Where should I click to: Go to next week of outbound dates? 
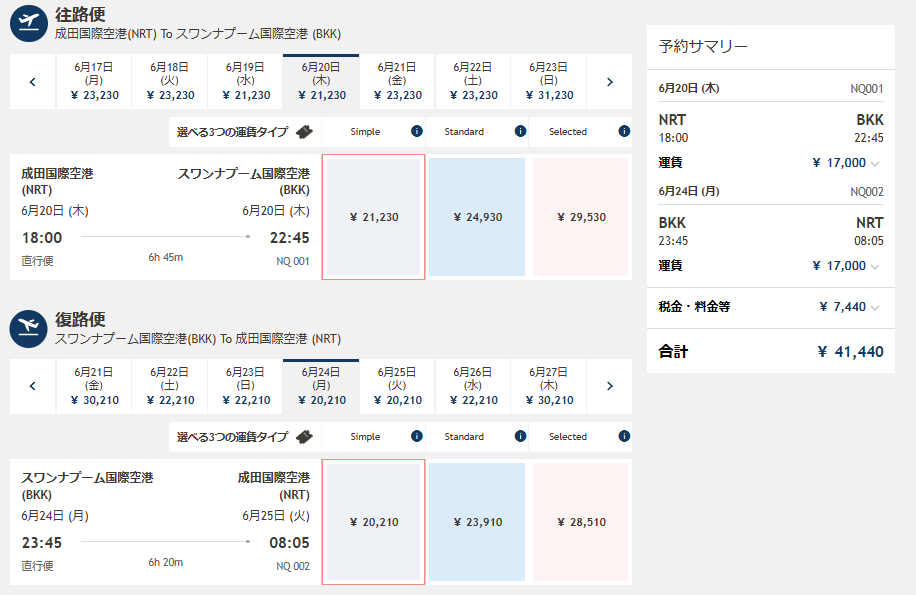[610, 82]
